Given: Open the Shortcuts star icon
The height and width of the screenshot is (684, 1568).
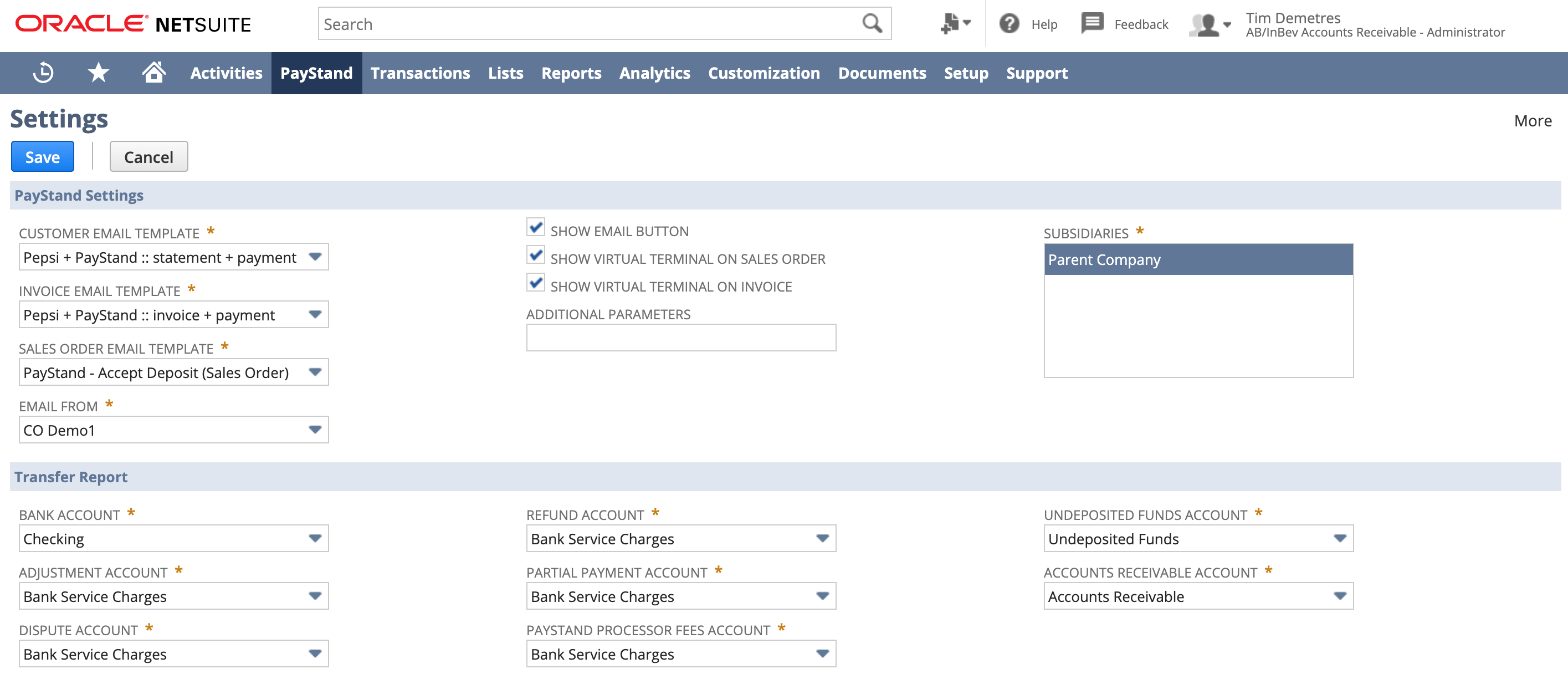Looking at the screenshot, I should [98, 73].
